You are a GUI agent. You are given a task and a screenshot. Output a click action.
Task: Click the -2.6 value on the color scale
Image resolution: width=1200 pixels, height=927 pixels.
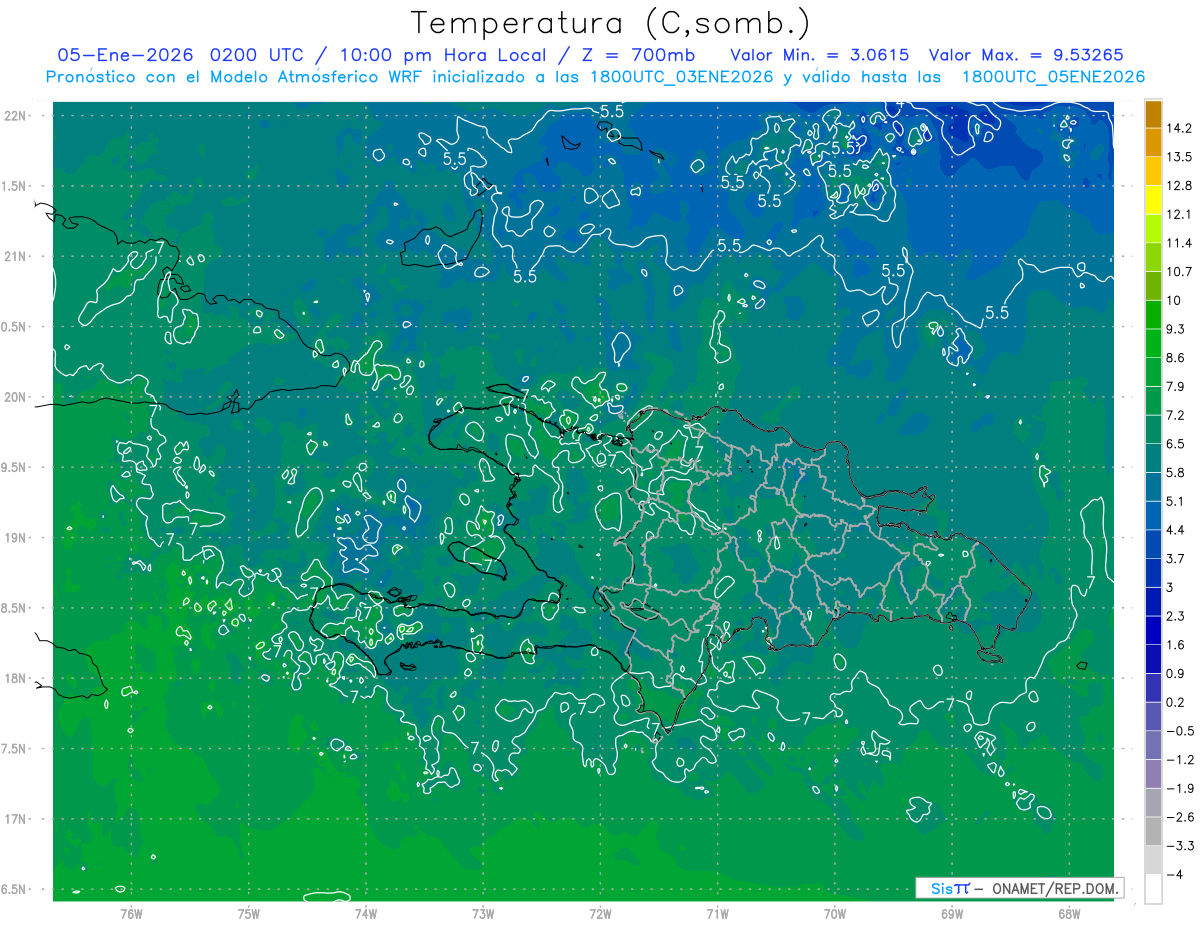[x=1179, y=817]
